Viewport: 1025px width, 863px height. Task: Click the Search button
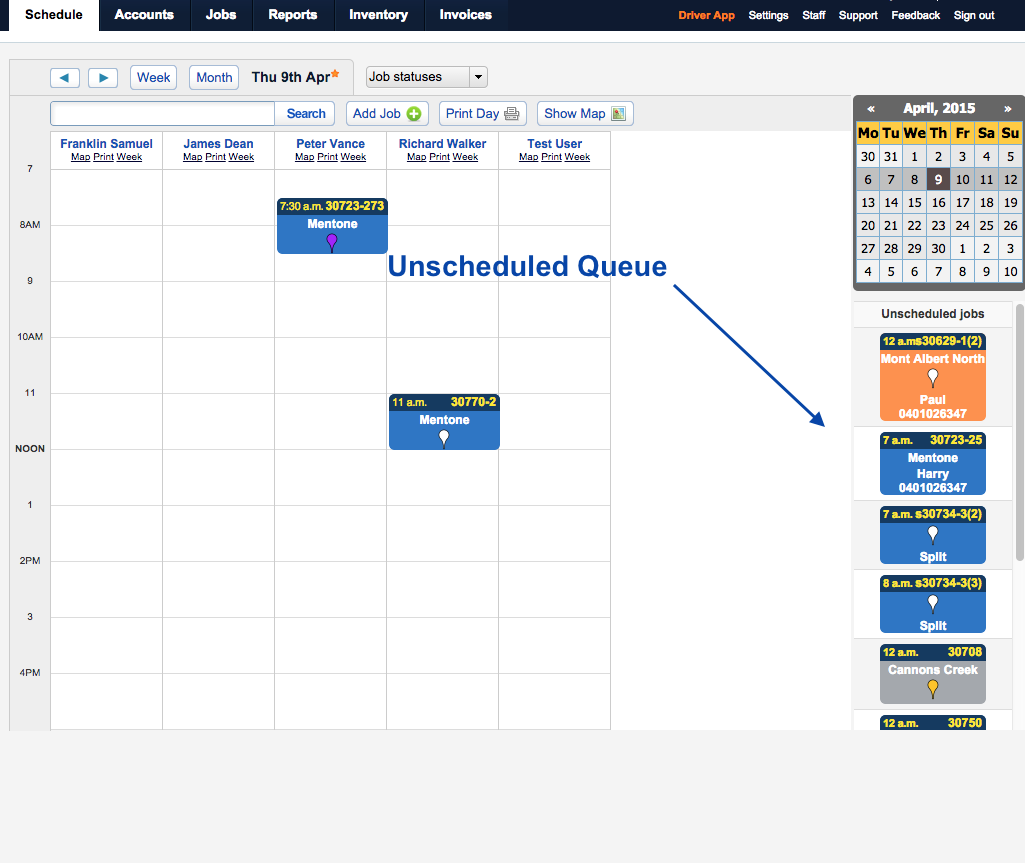305,114
